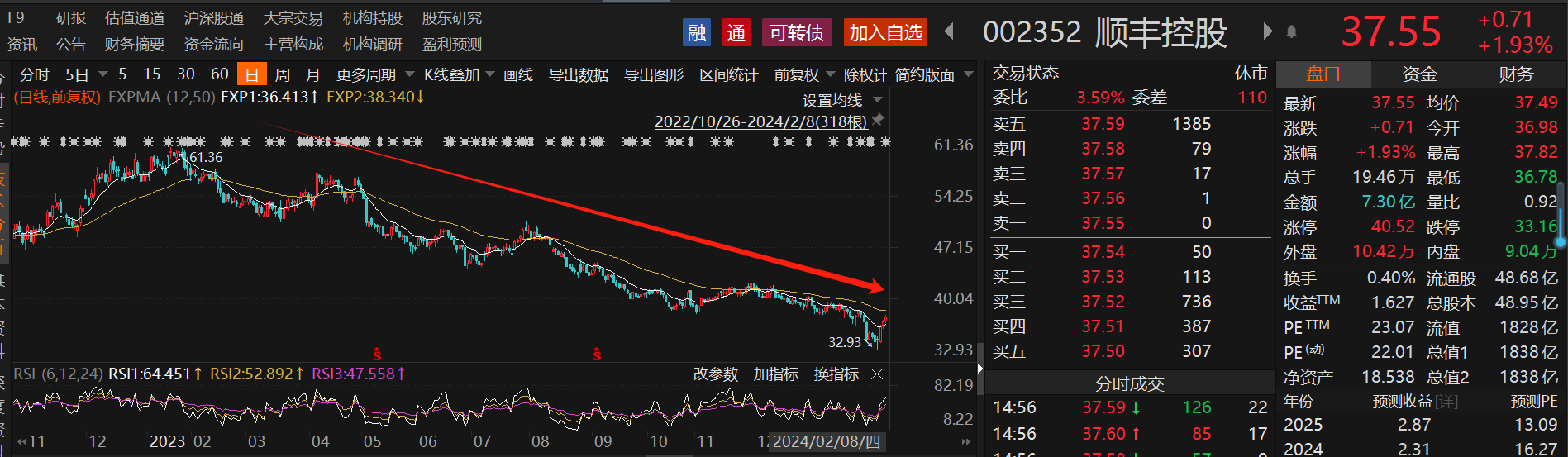Open 机构调研 institutional surveys

click(373, 44)
